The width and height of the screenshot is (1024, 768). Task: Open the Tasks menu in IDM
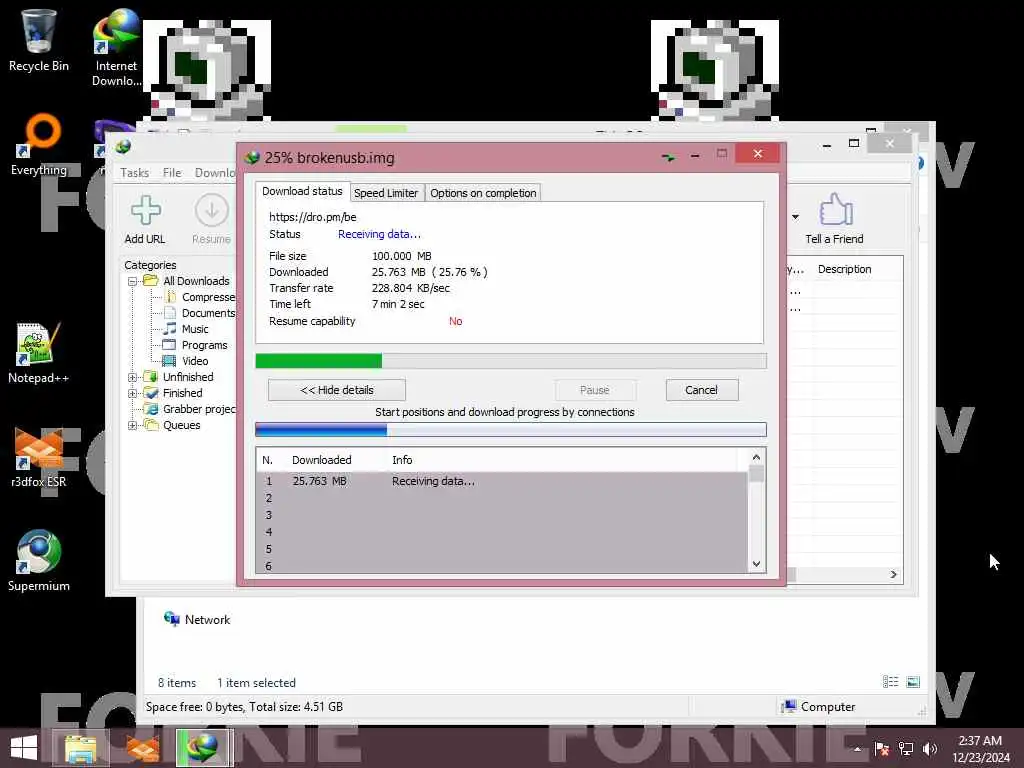coord(135,172)
